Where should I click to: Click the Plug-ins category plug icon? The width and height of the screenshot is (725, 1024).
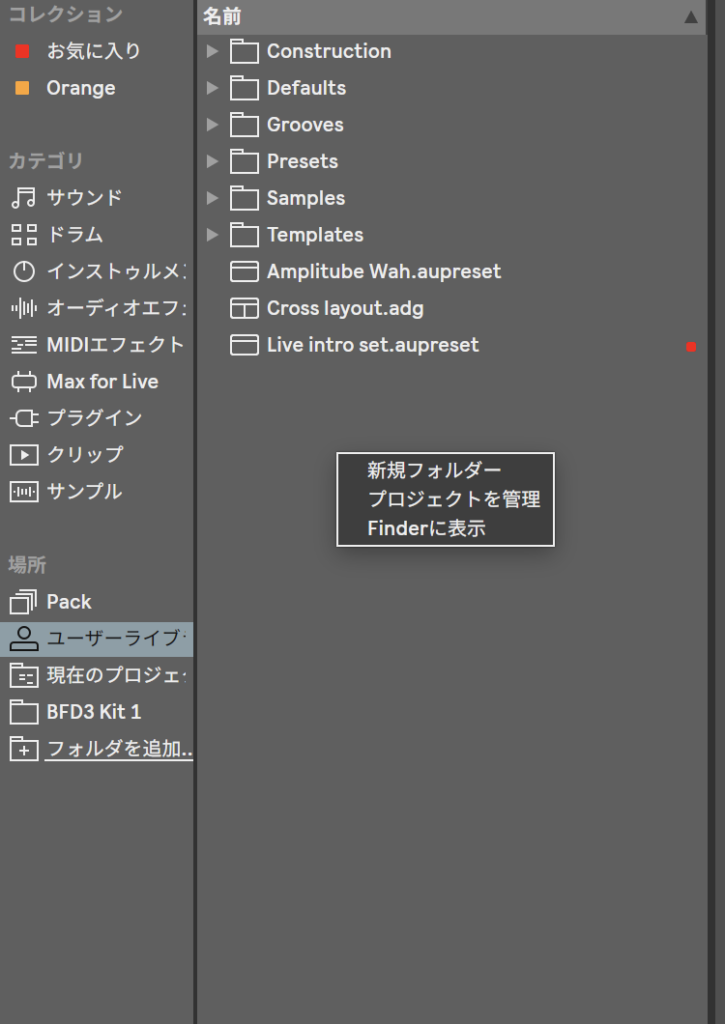pyautogui.click(x=23, y=418)
